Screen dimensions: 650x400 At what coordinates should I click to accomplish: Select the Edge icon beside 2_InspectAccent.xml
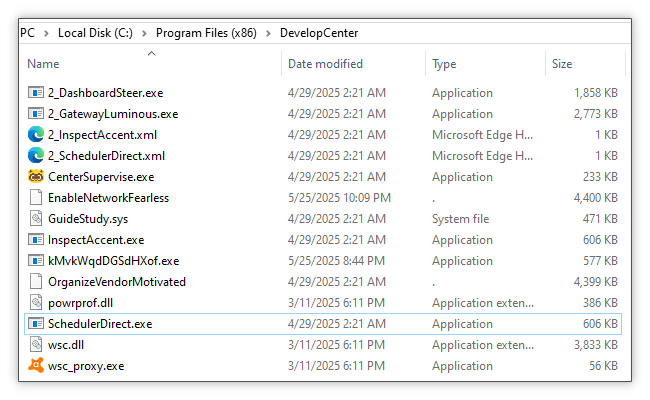[36, 135]
